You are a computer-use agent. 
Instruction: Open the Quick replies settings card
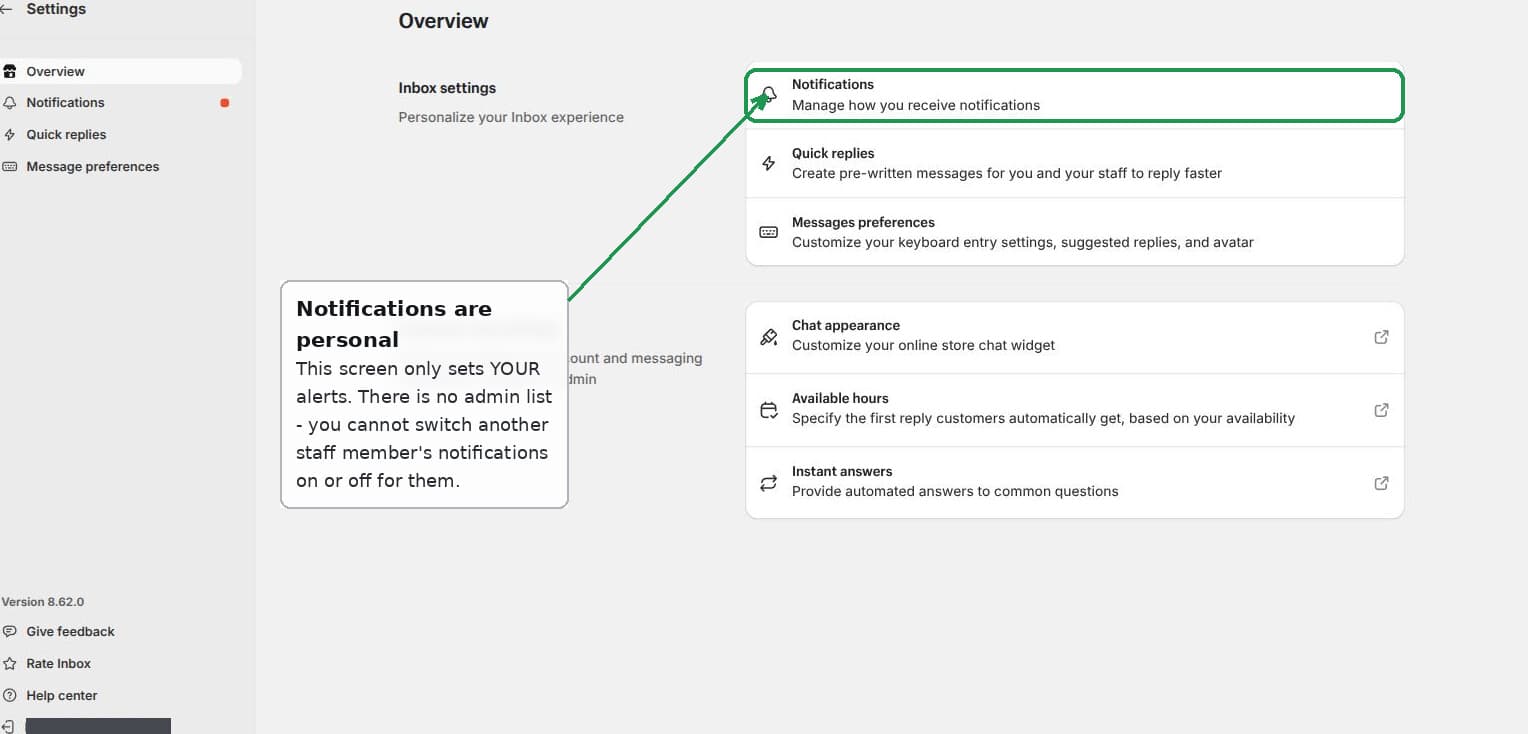click(1075, 163)
